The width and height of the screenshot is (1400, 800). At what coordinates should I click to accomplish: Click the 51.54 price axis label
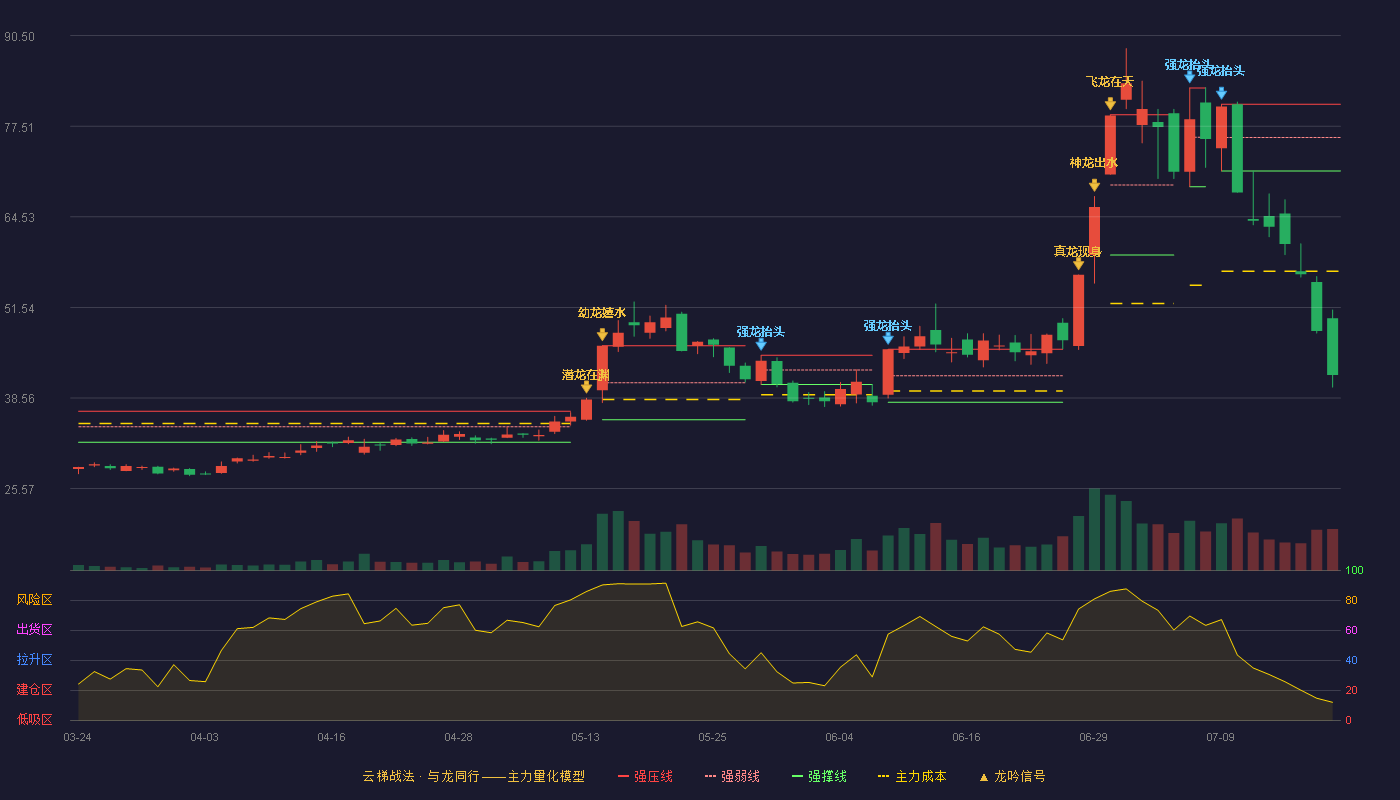tap(20, 308)
